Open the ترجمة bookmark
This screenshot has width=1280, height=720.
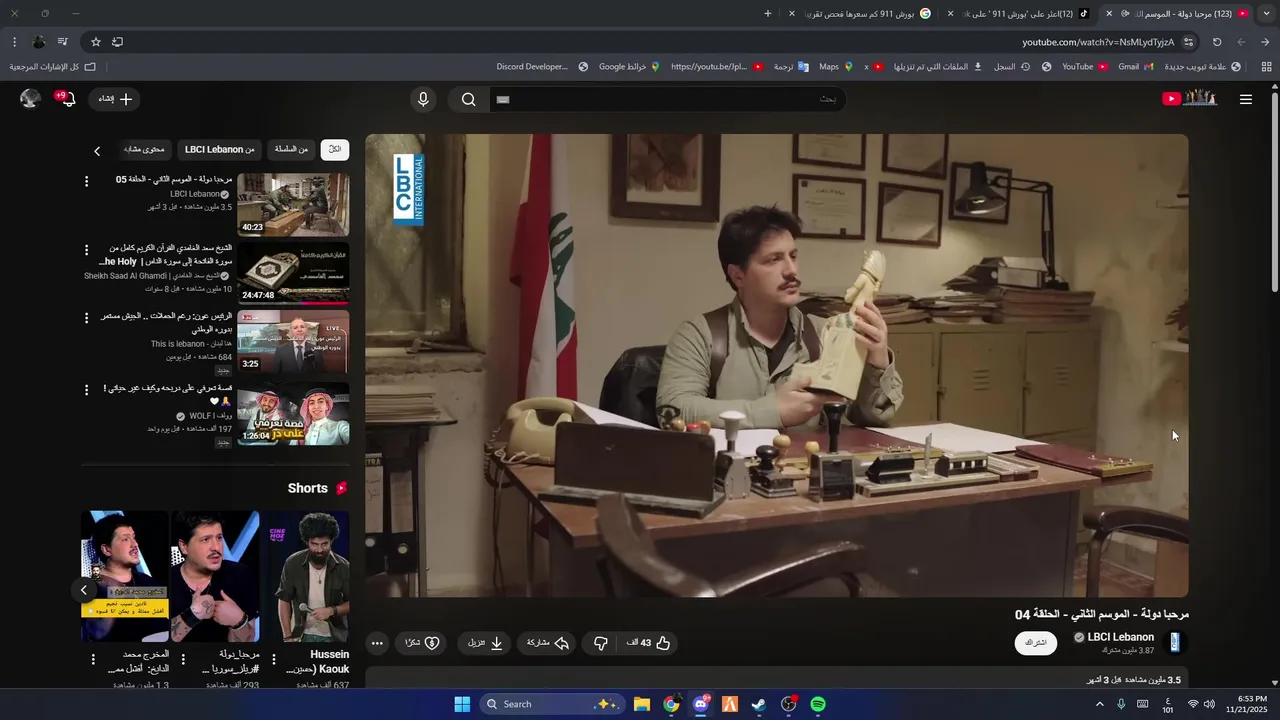pyautogui.click(x=790, y=67)
